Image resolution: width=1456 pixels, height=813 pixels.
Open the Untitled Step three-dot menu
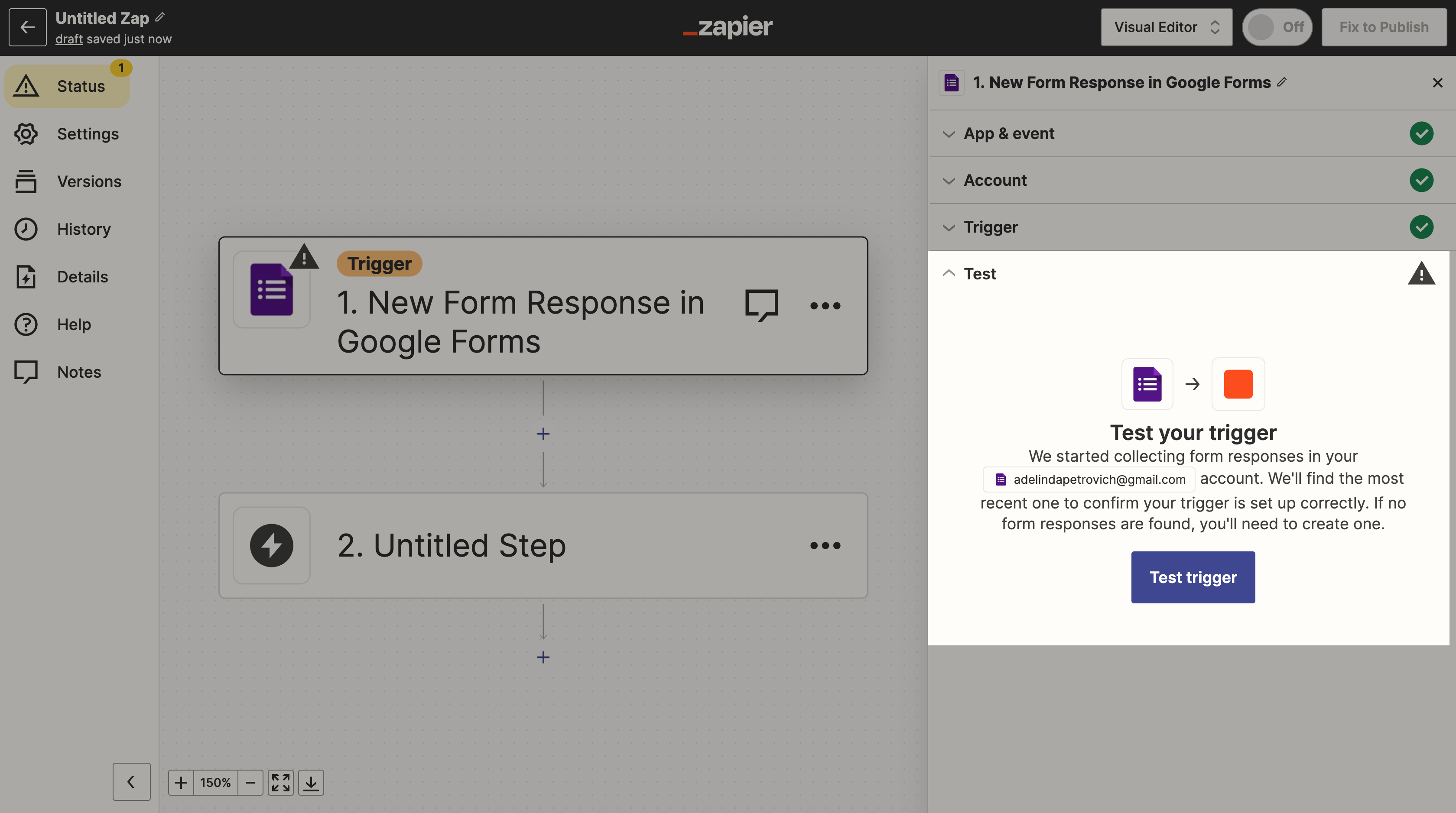825,546
